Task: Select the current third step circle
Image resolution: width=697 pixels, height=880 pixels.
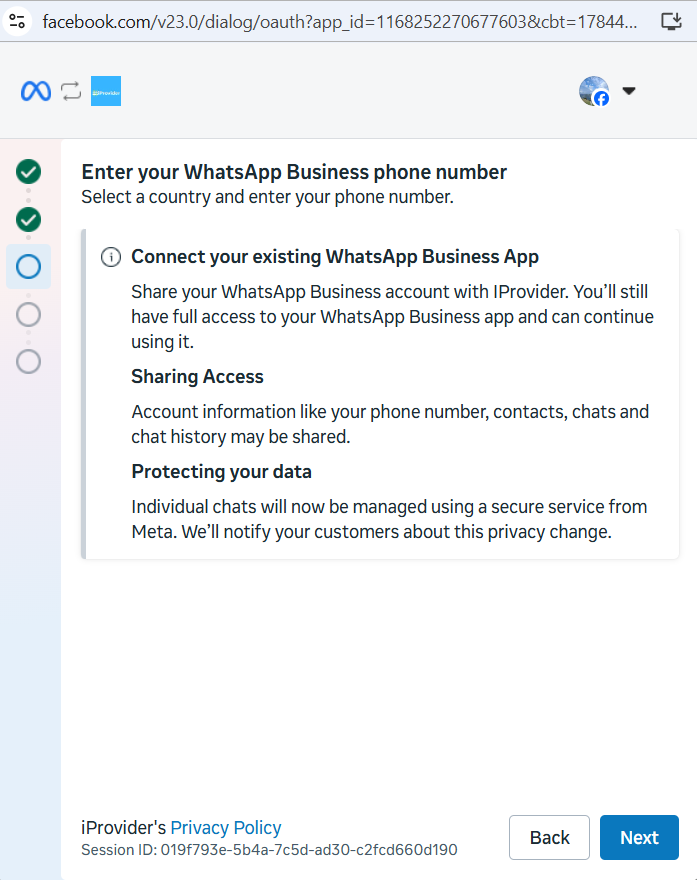Action: [29, 267]
